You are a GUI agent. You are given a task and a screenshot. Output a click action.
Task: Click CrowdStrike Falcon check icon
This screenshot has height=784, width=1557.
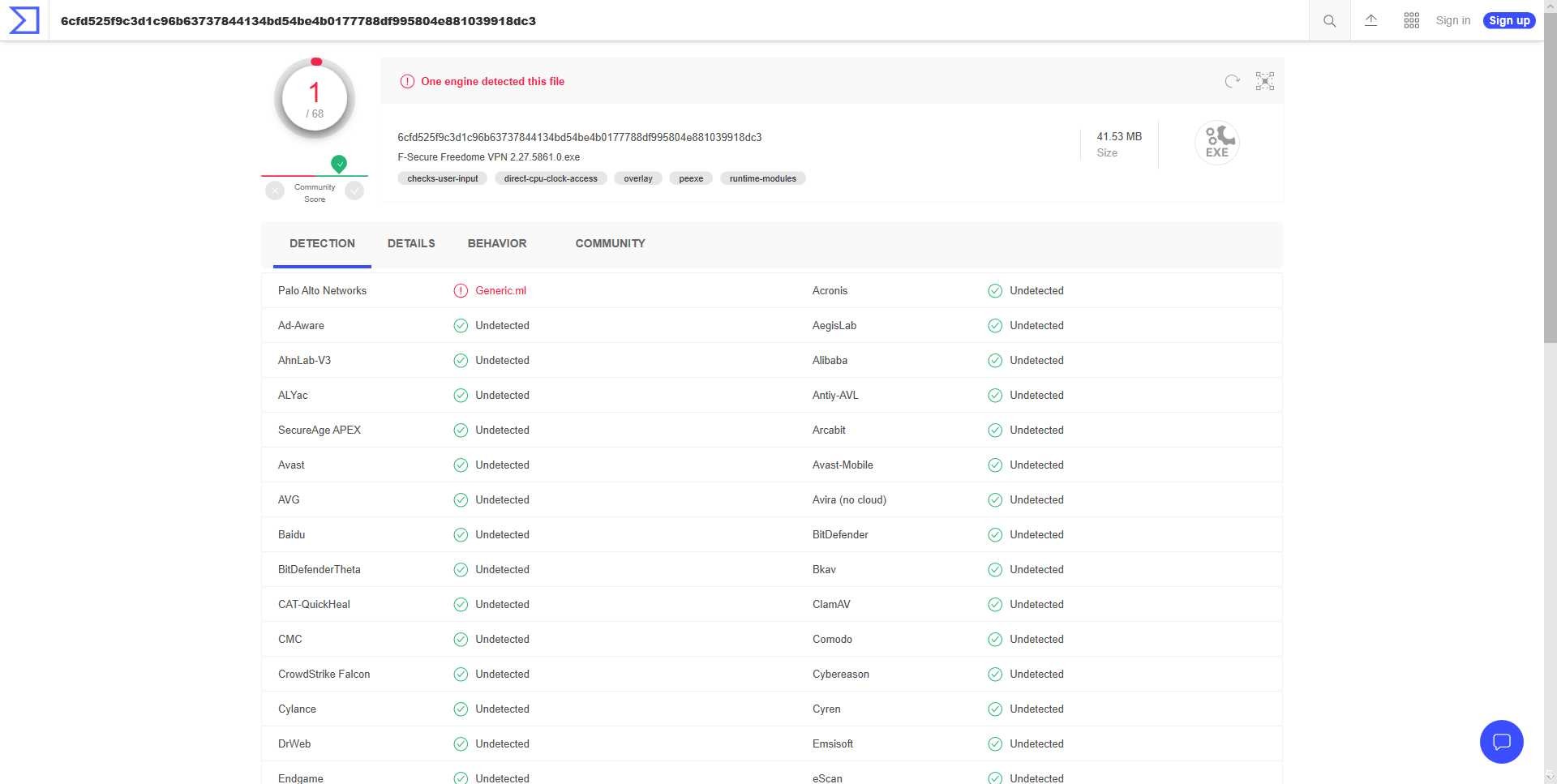pos(461,674)
